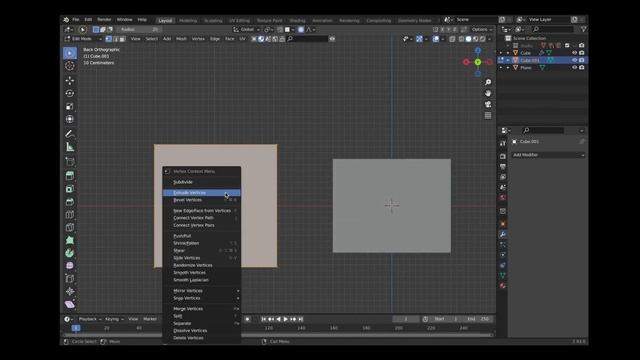Select the Spin tool
This screenshot has width=640, height=360.
tap(70, 253)
